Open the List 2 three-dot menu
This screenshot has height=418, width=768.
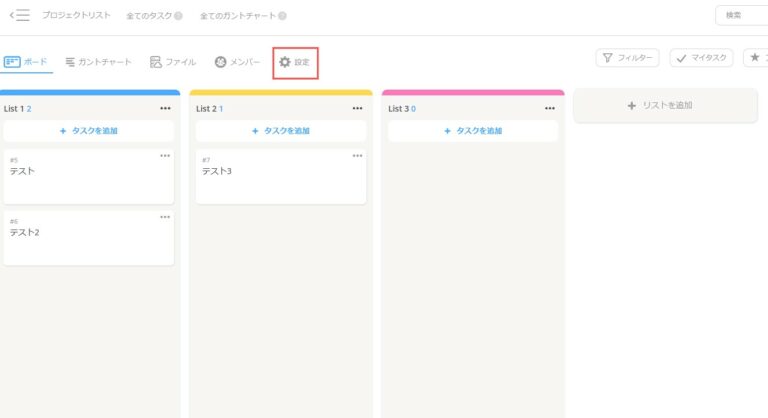(357, 108)
